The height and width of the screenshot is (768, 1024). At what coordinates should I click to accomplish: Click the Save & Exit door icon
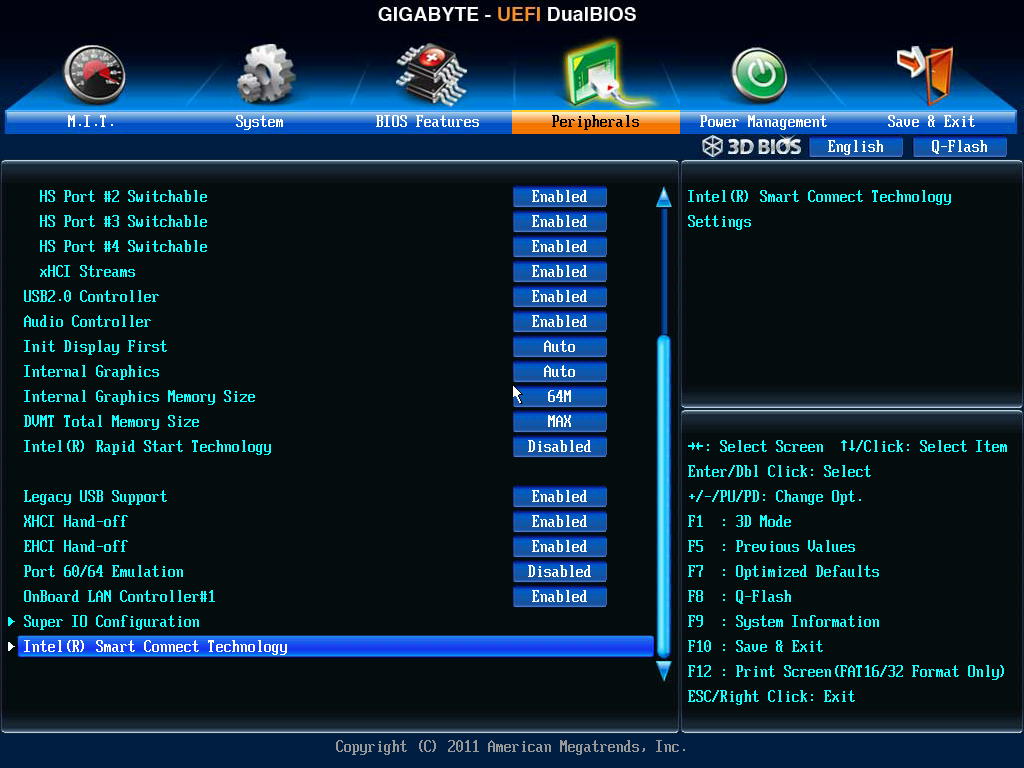[926, 74]
